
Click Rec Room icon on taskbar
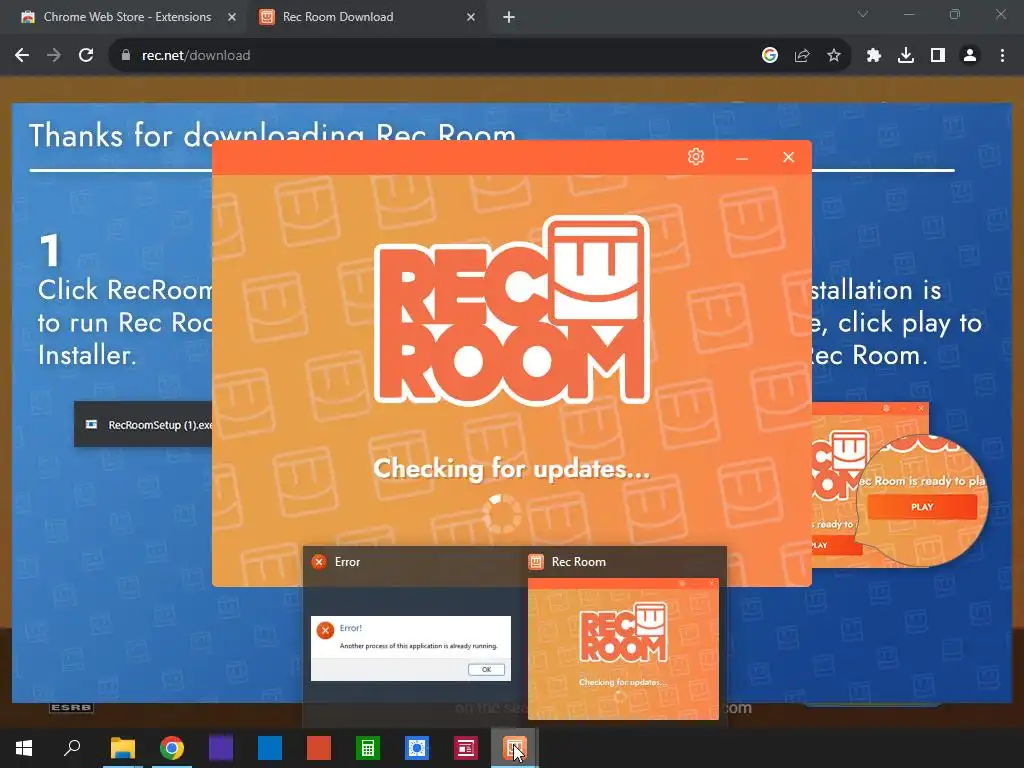[515, 748]
